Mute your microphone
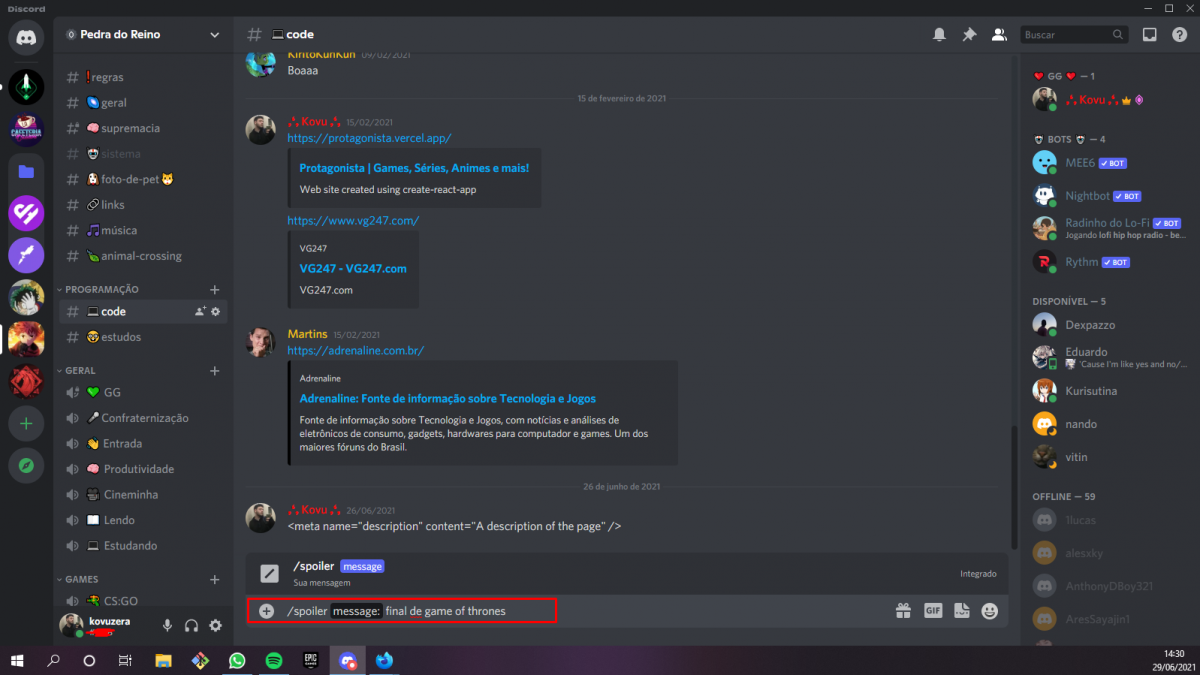Image resolution: width=1200 pixels, height=675 pixels. [x=166, y=625]
